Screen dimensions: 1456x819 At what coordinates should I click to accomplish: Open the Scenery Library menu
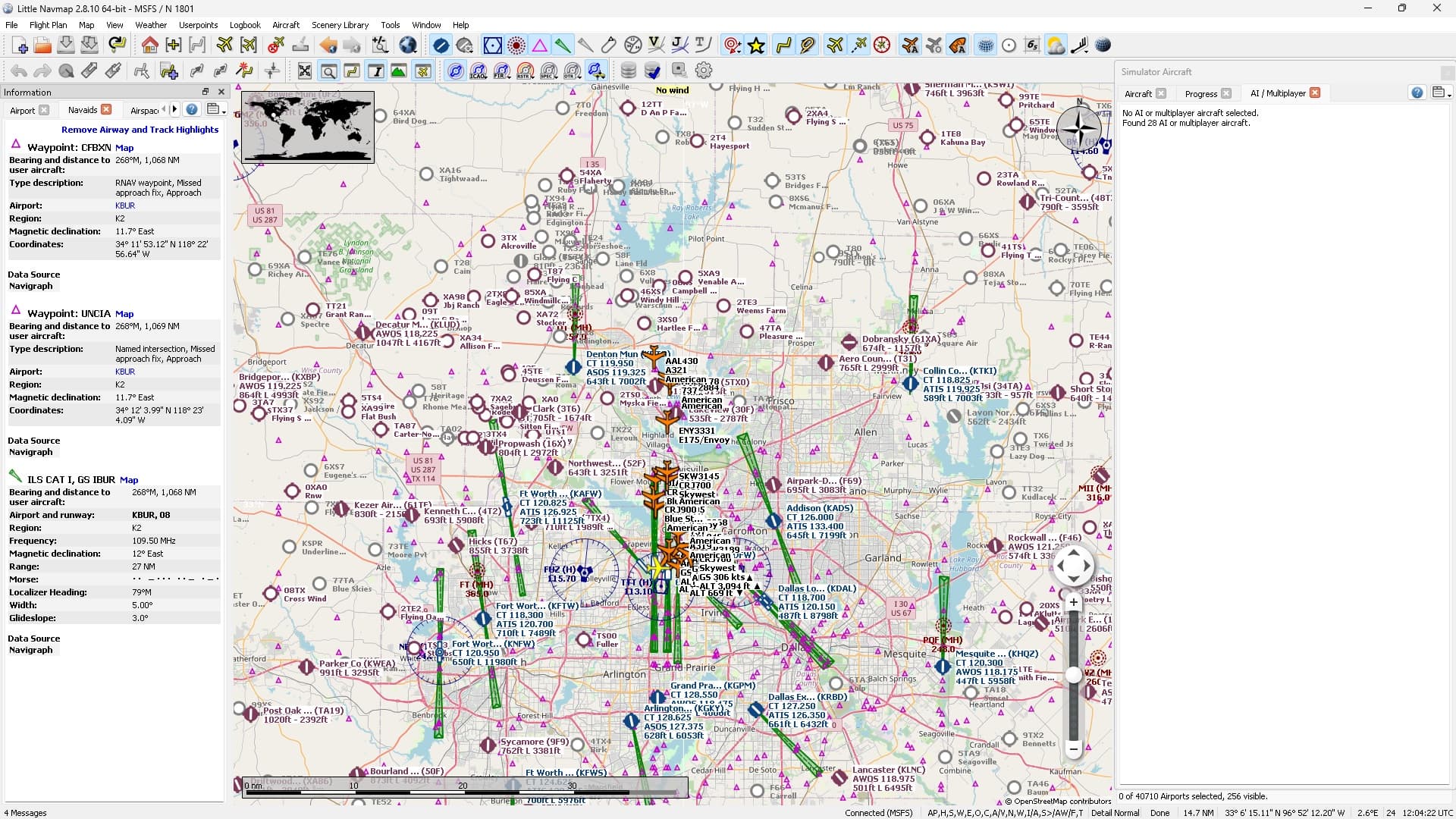point(340,25)
